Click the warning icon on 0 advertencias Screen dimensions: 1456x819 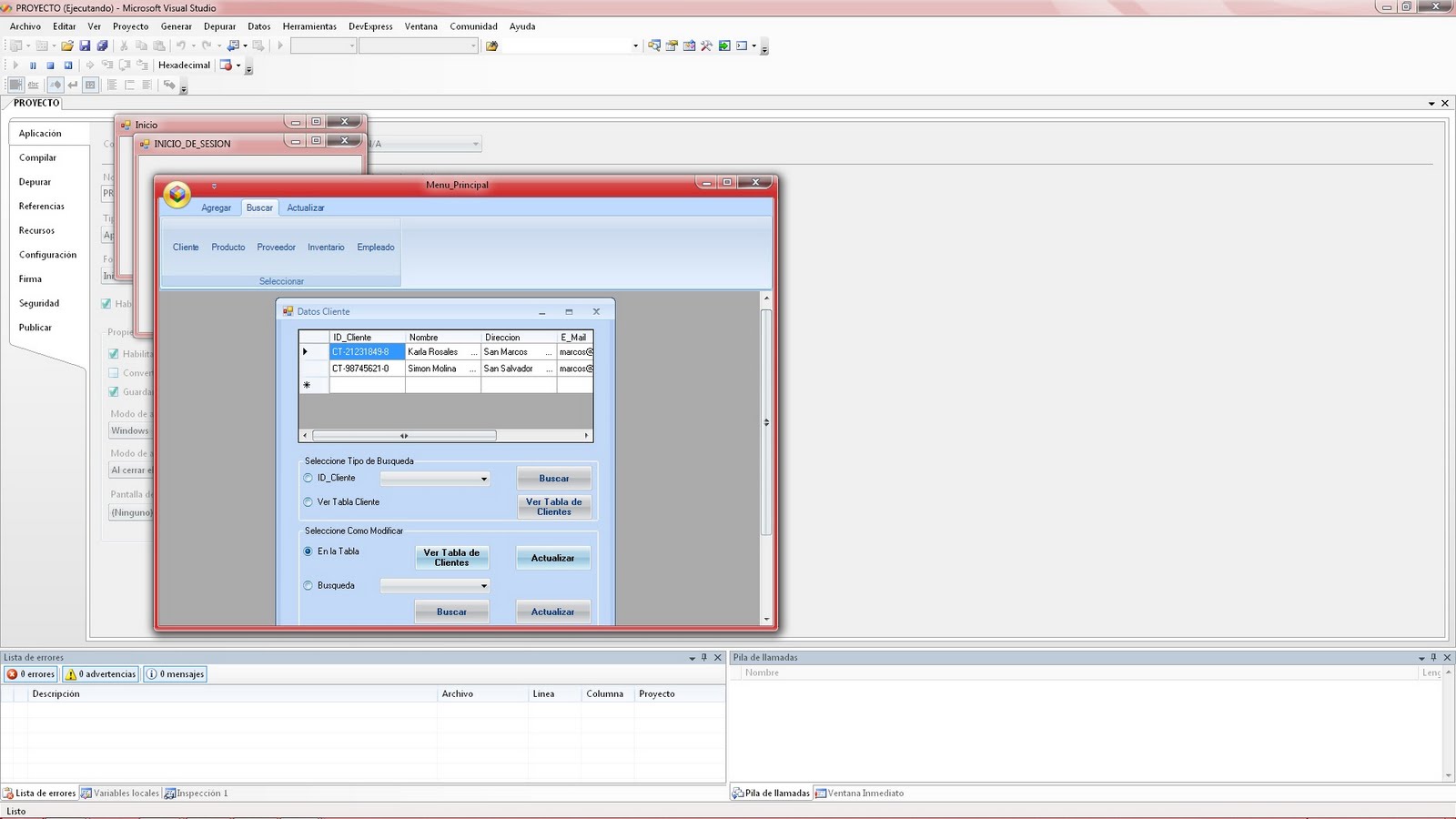tap(71, 674)
